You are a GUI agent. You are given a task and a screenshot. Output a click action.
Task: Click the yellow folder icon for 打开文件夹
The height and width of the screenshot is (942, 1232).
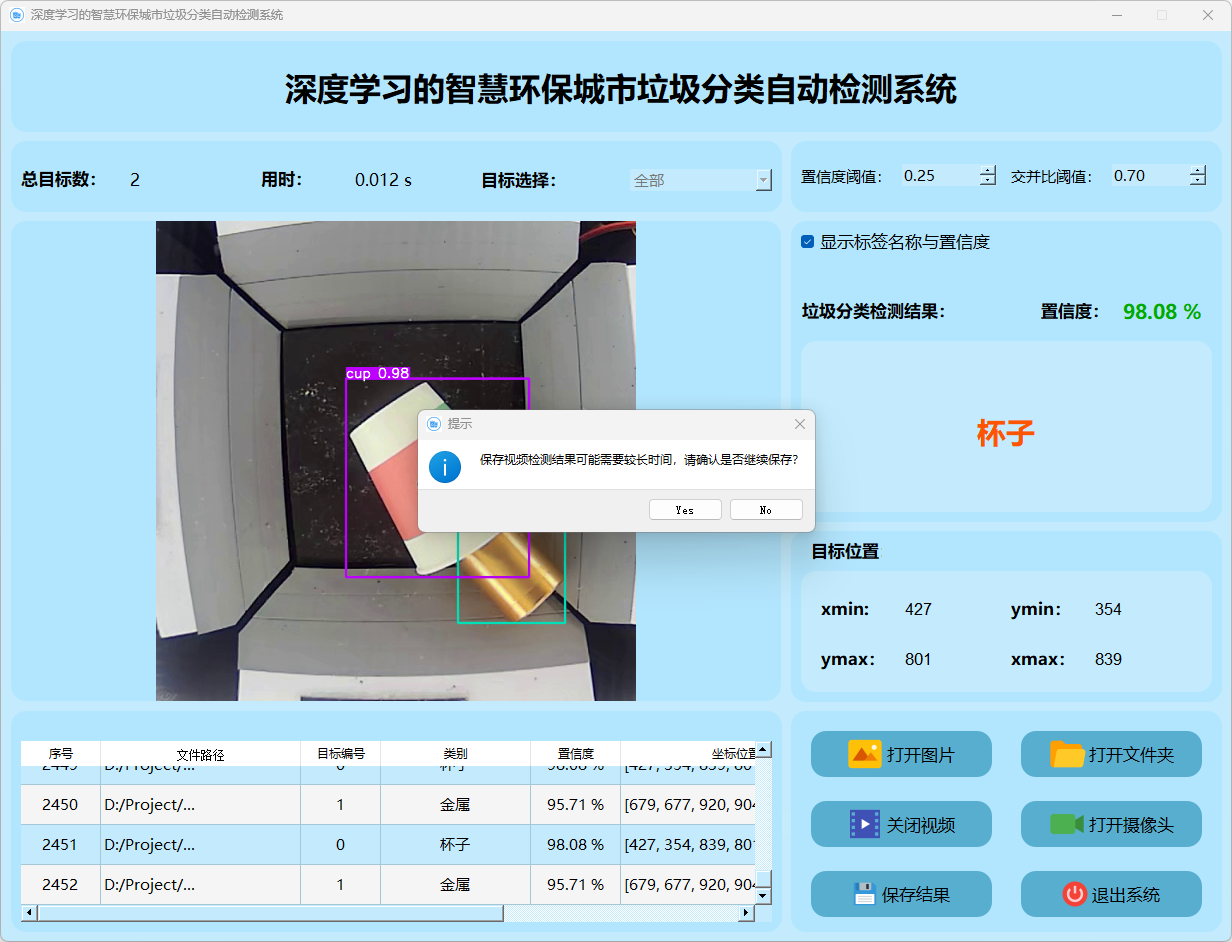pyautogui.click(x=1067, y=754)
